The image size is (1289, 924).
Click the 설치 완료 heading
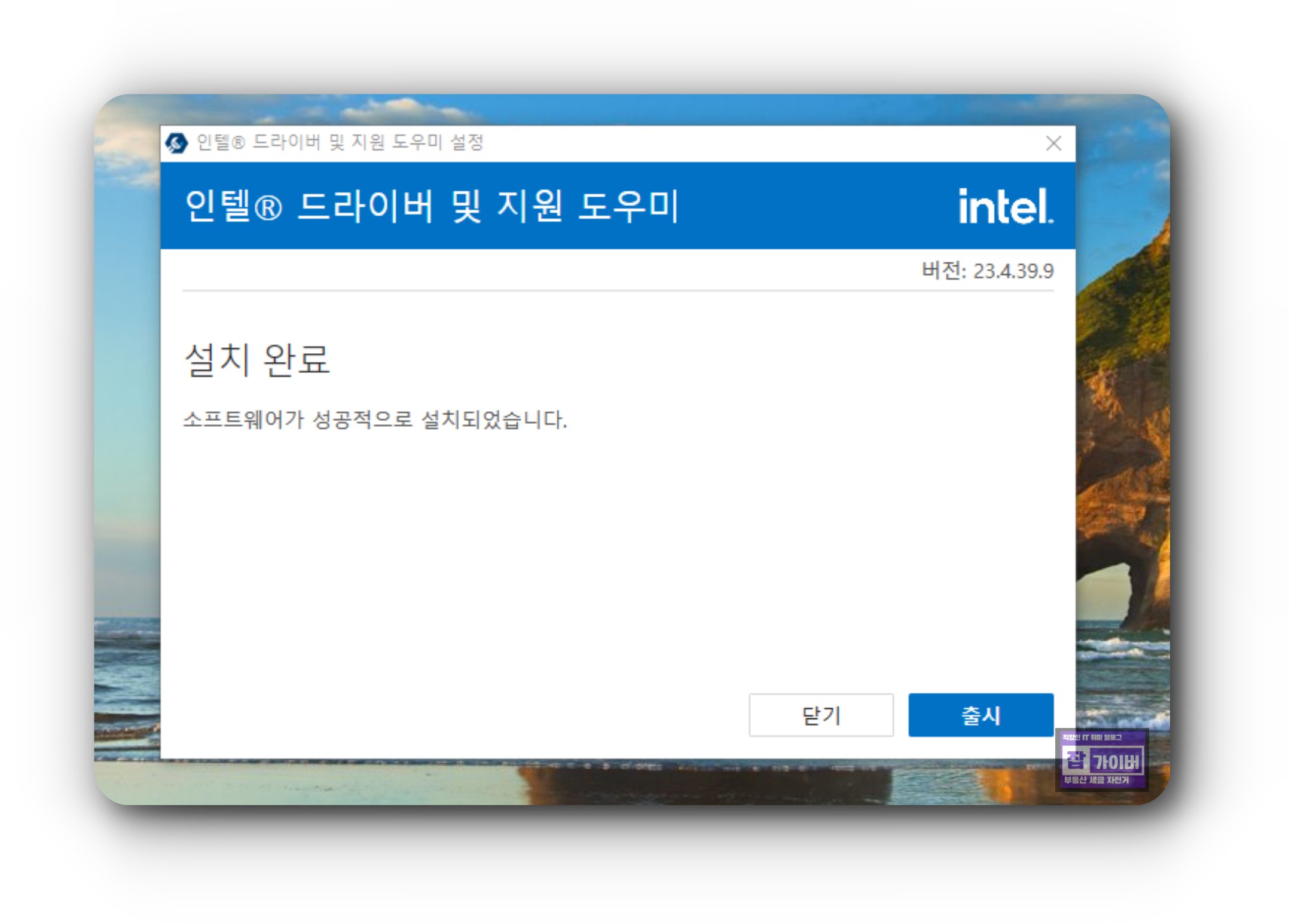click(257, 360)
